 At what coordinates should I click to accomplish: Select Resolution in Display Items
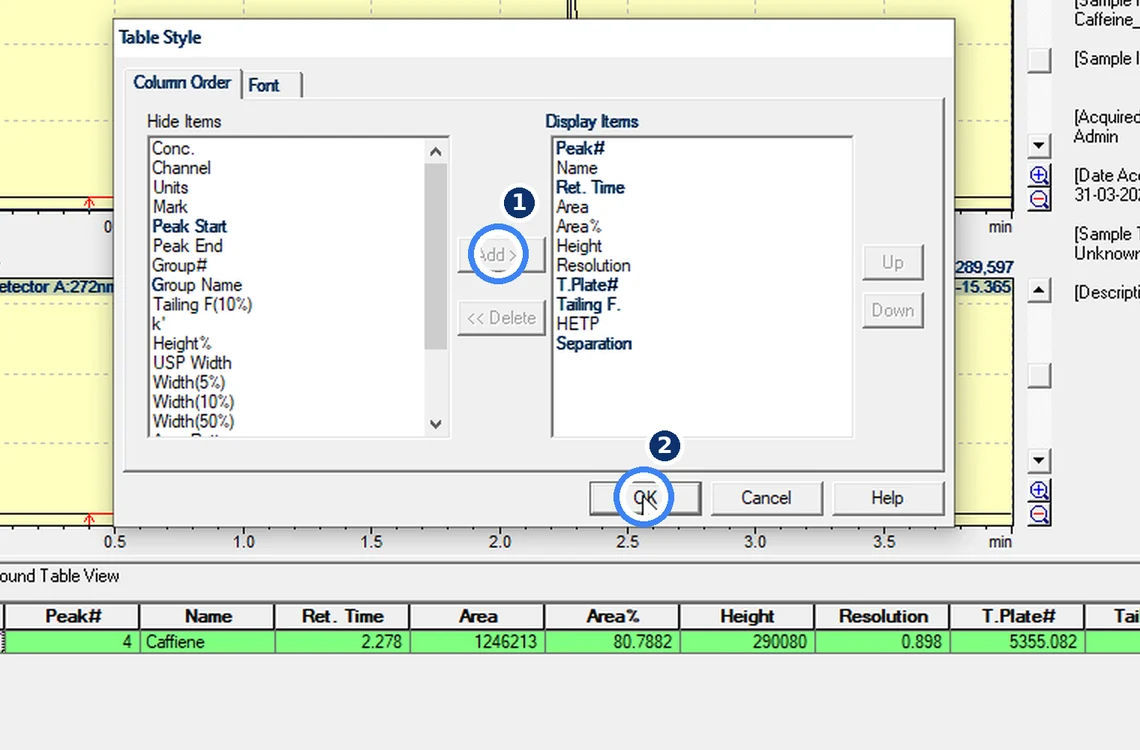click(593, 266)
